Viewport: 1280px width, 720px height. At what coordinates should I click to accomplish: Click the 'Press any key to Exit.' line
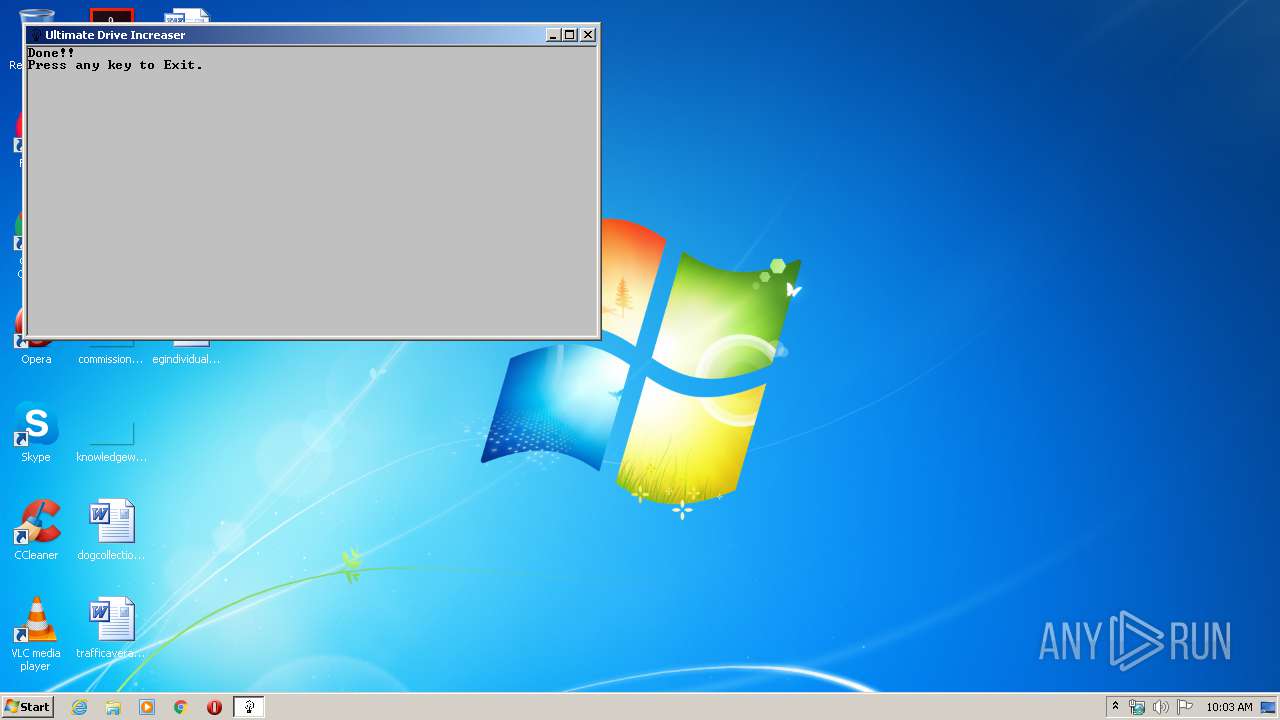115,65
